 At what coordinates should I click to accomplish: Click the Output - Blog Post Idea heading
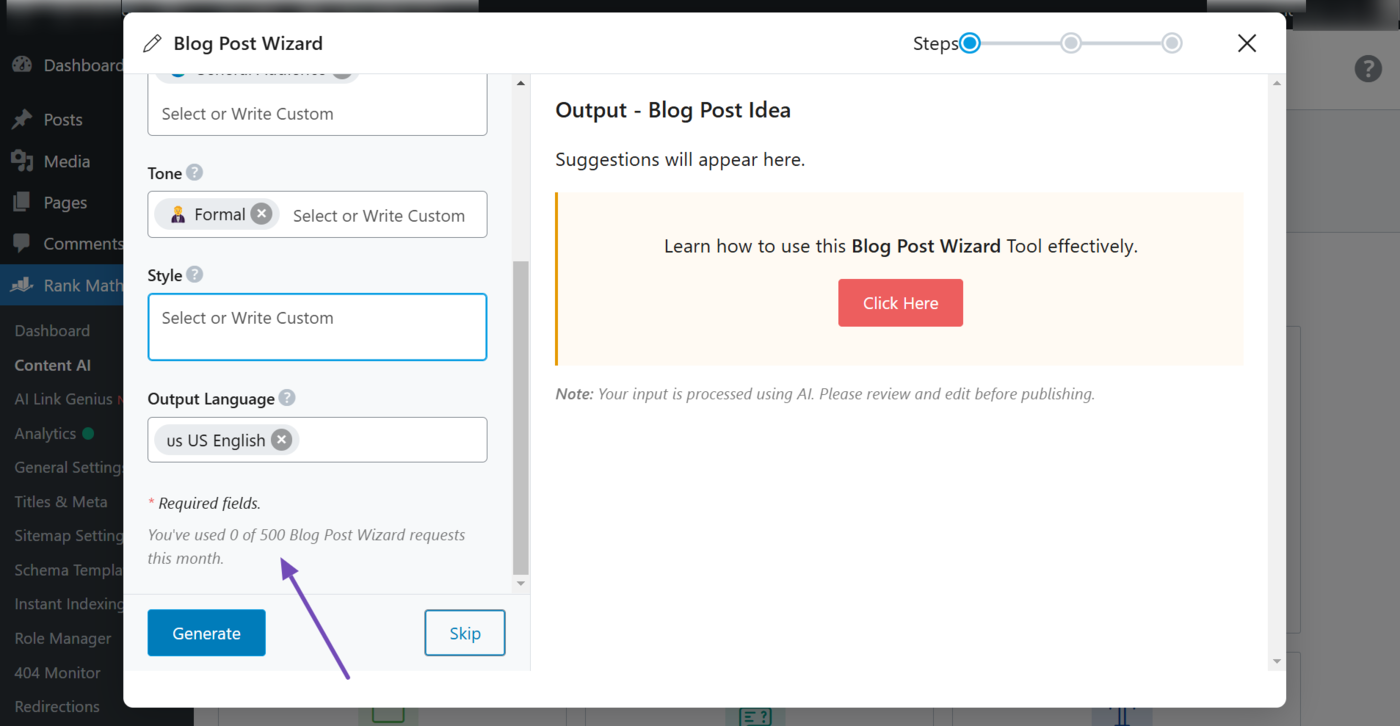(673, 110)
